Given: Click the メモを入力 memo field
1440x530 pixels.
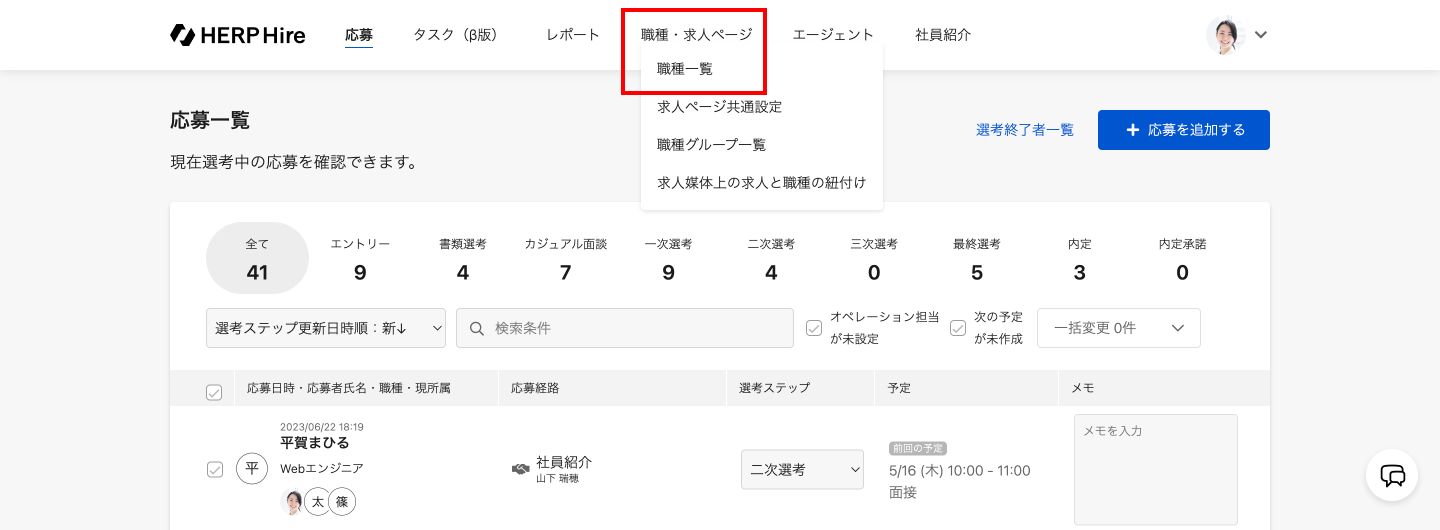Looking at the screenshot, I should 1155,469.
